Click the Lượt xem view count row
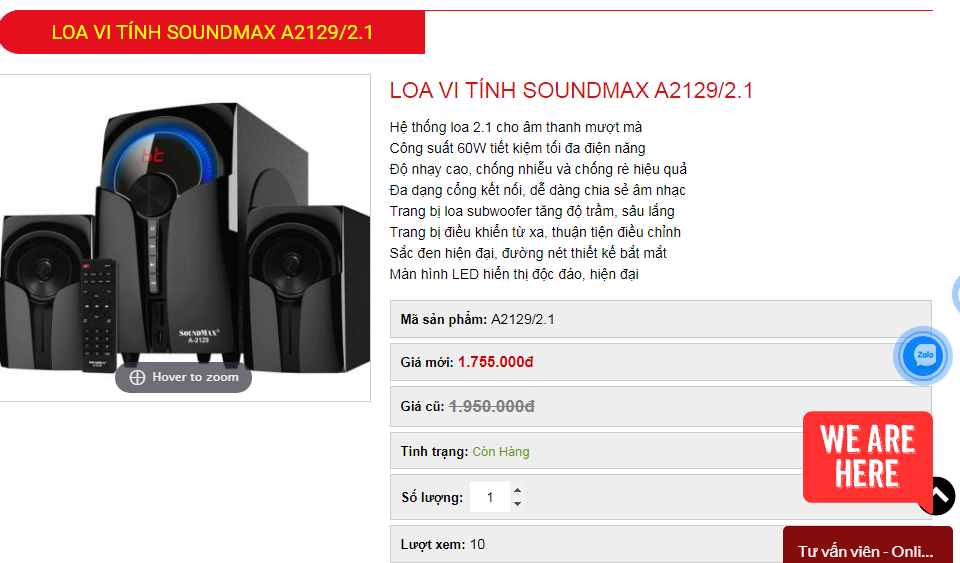 (x=587, y=544)
